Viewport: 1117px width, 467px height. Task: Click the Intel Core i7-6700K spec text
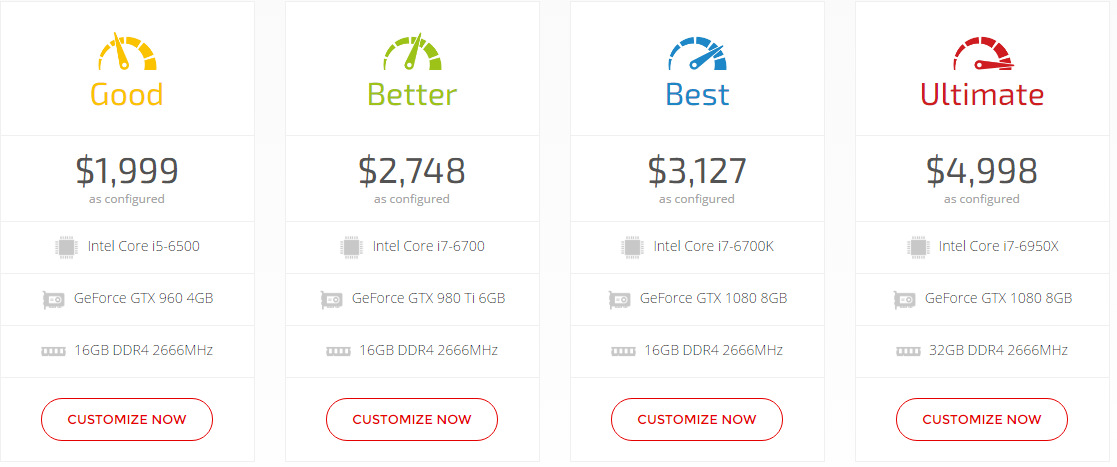(713, 246)
